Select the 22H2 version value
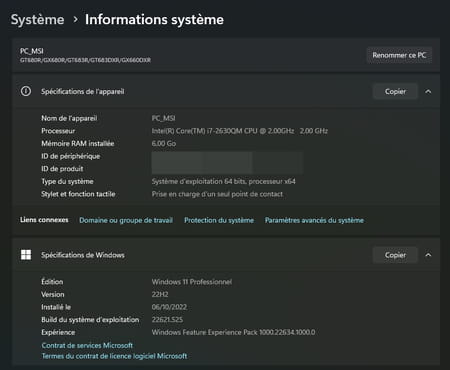 click(x=160, y=295)
